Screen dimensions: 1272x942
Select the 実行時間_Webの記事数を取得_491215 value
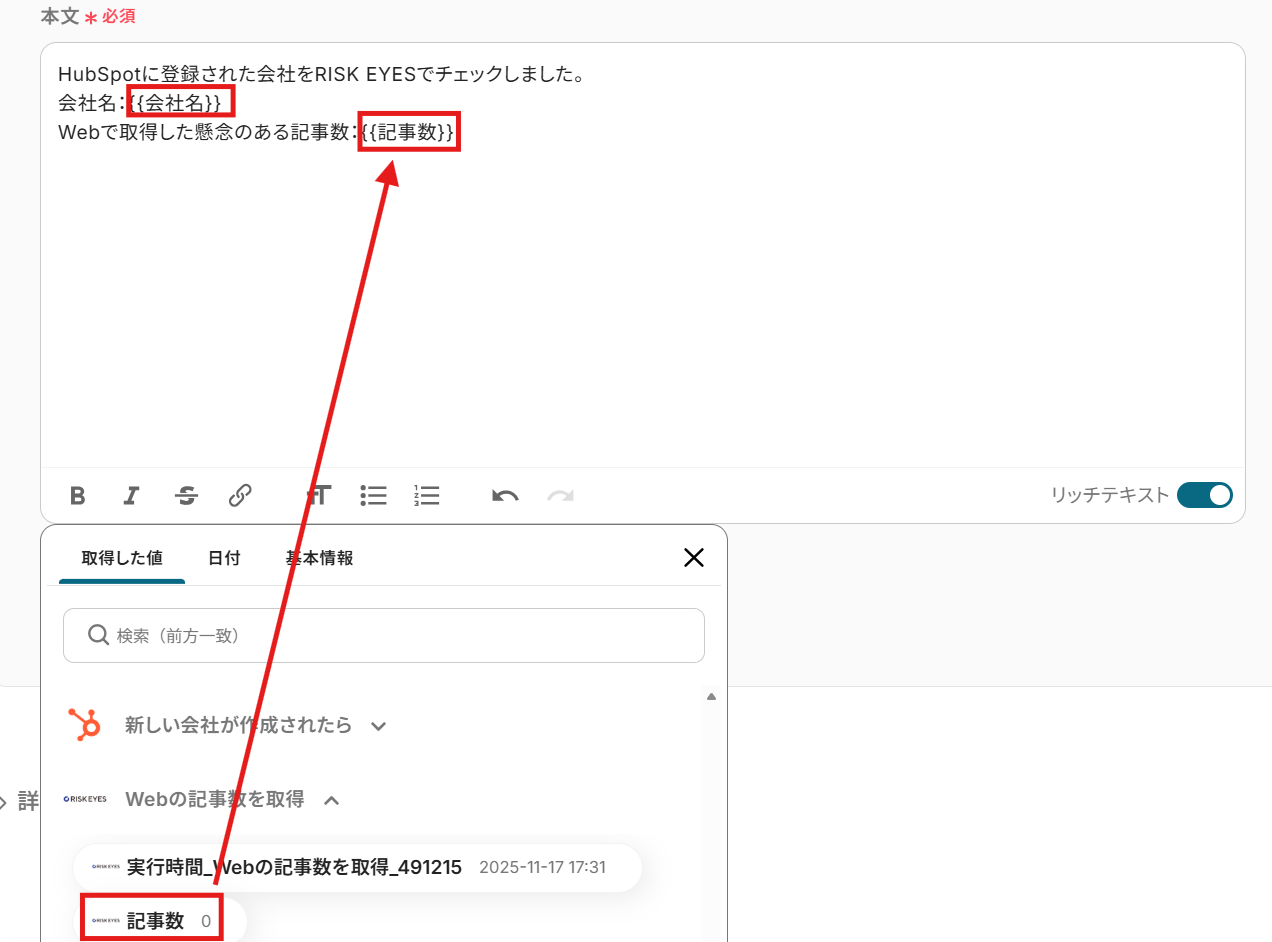click(x=357, y=867)
